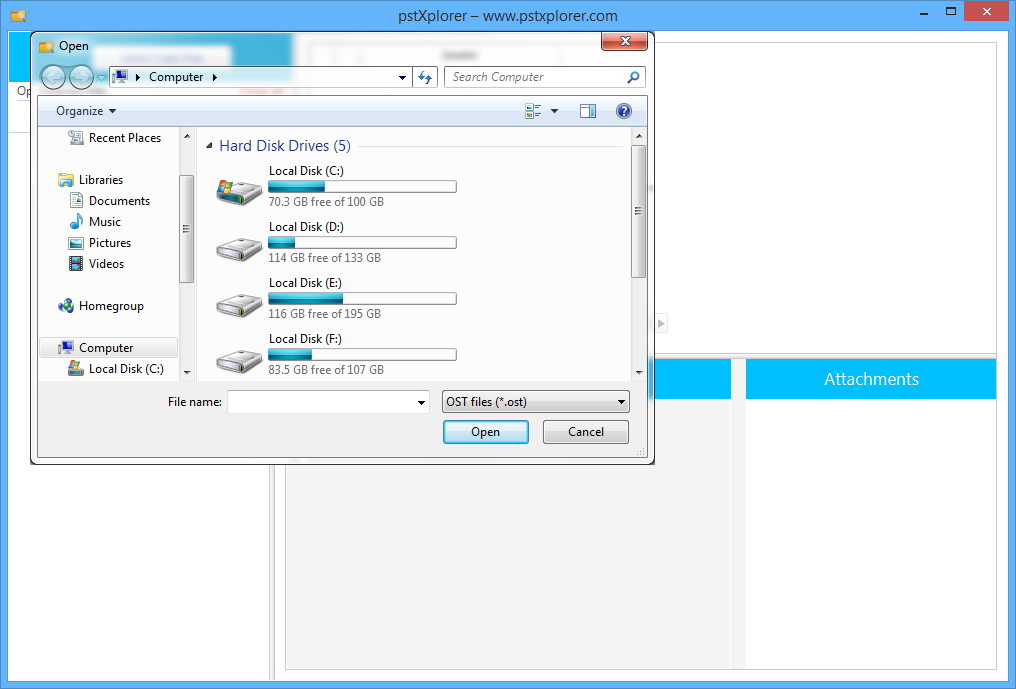Click the '83.5 GB free of 107 GB' text
Screen dimensions: 1016x689
point(326,369)
